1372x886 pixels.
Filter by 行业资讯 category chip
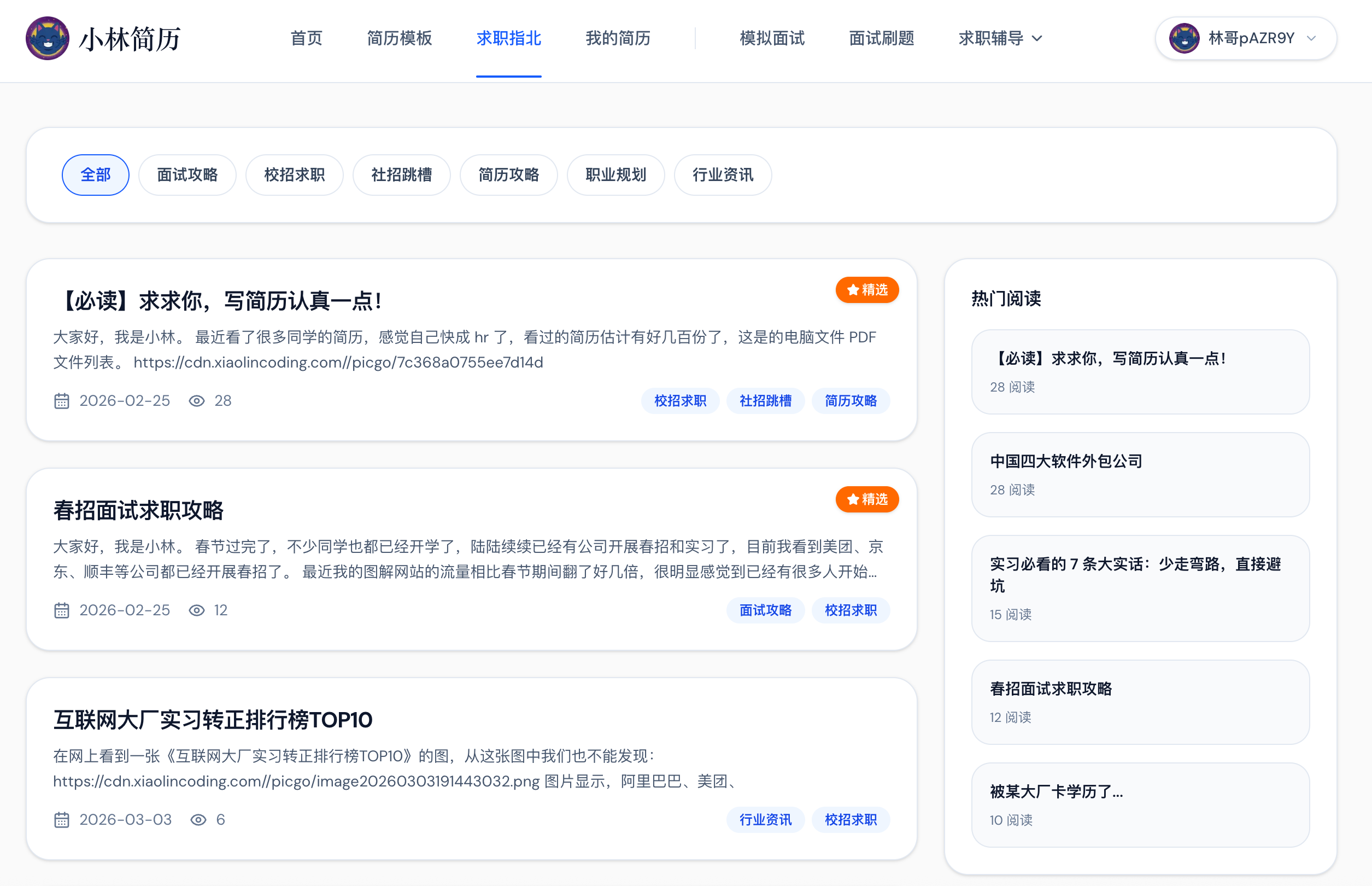pyautogui.click(x=723, y=175)
